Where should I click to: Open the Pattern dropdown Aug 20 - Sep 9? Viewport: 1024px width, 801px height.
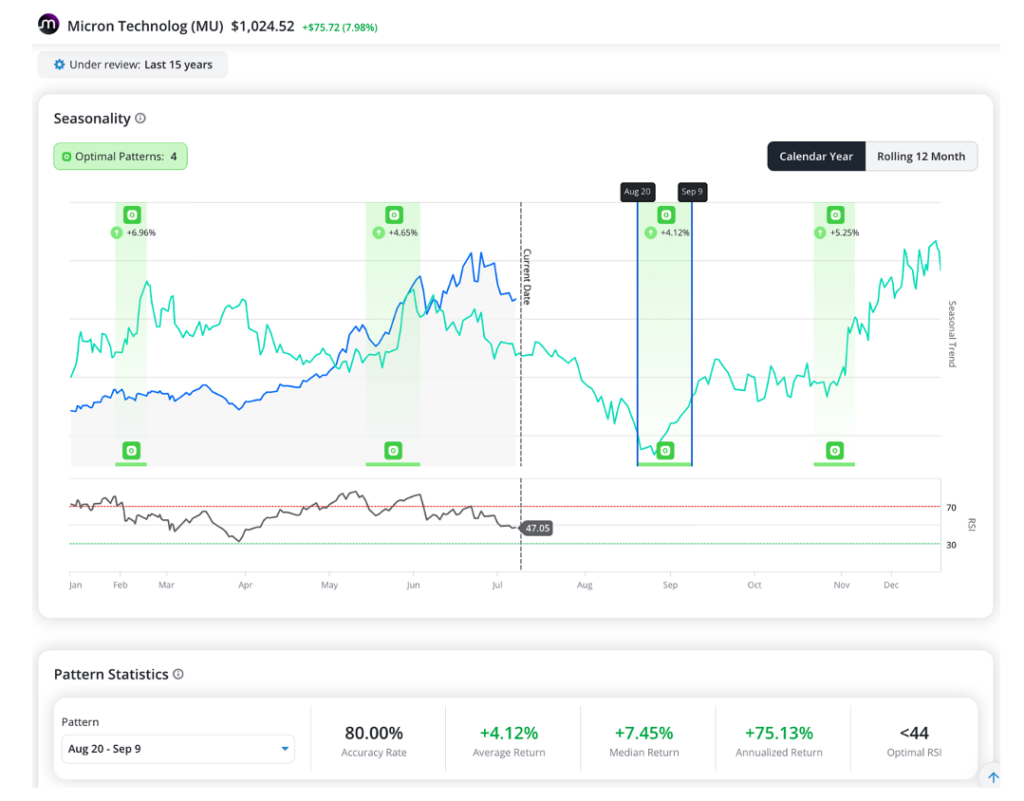(178, 749)
